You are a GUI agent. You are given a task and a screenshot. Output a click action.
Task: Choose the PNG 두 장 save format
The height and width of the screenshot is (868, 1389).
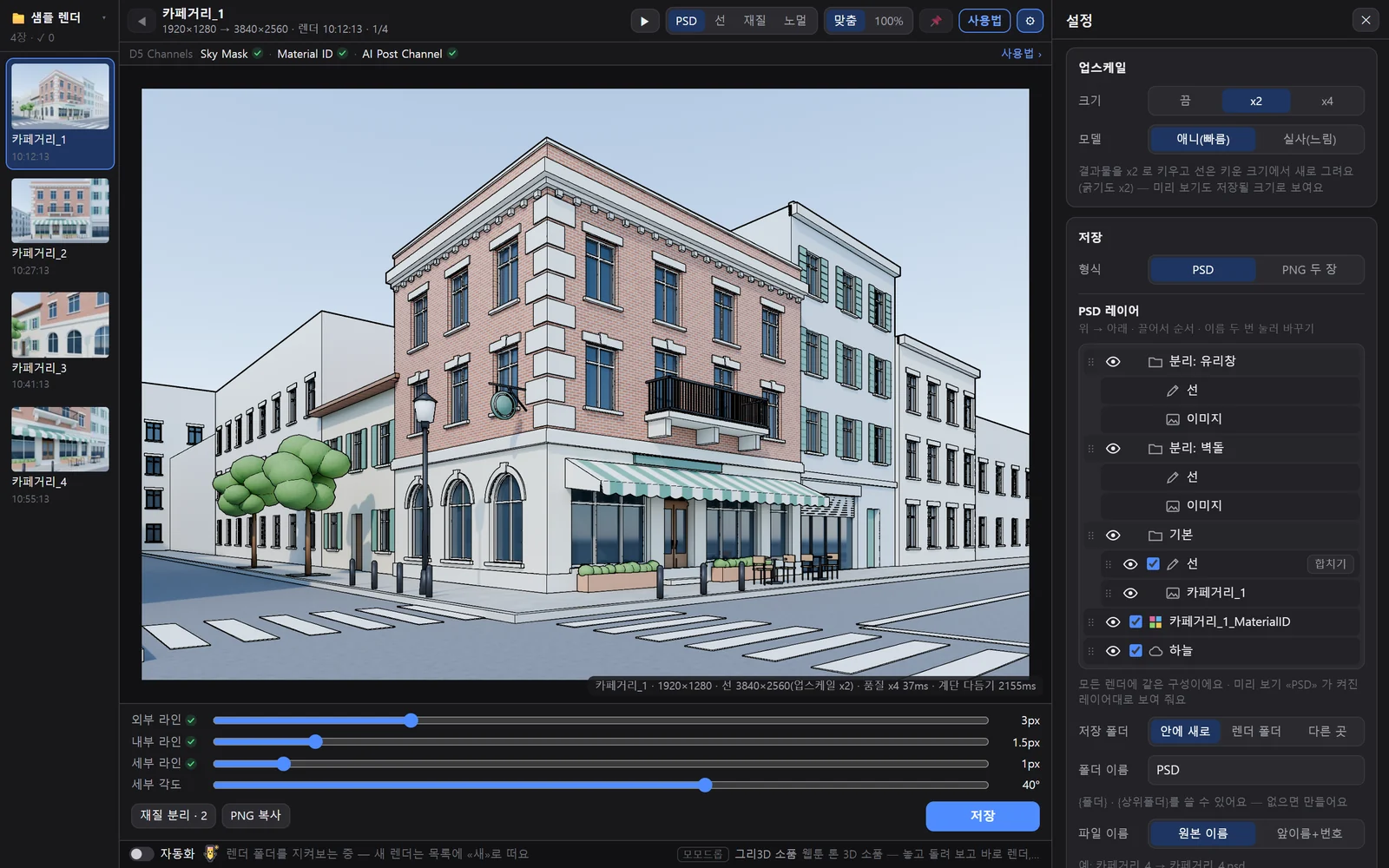click(1309, 270)
